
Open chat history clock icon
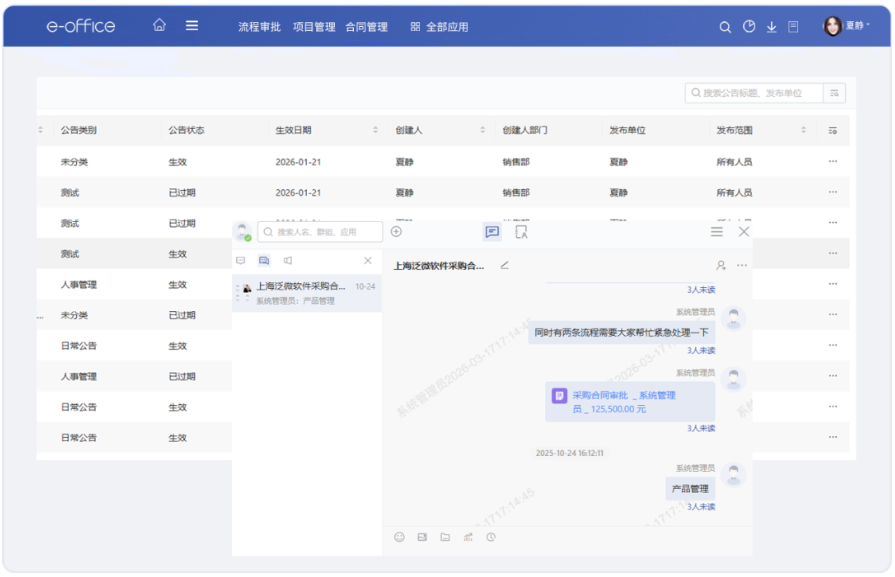pos(491,537)
